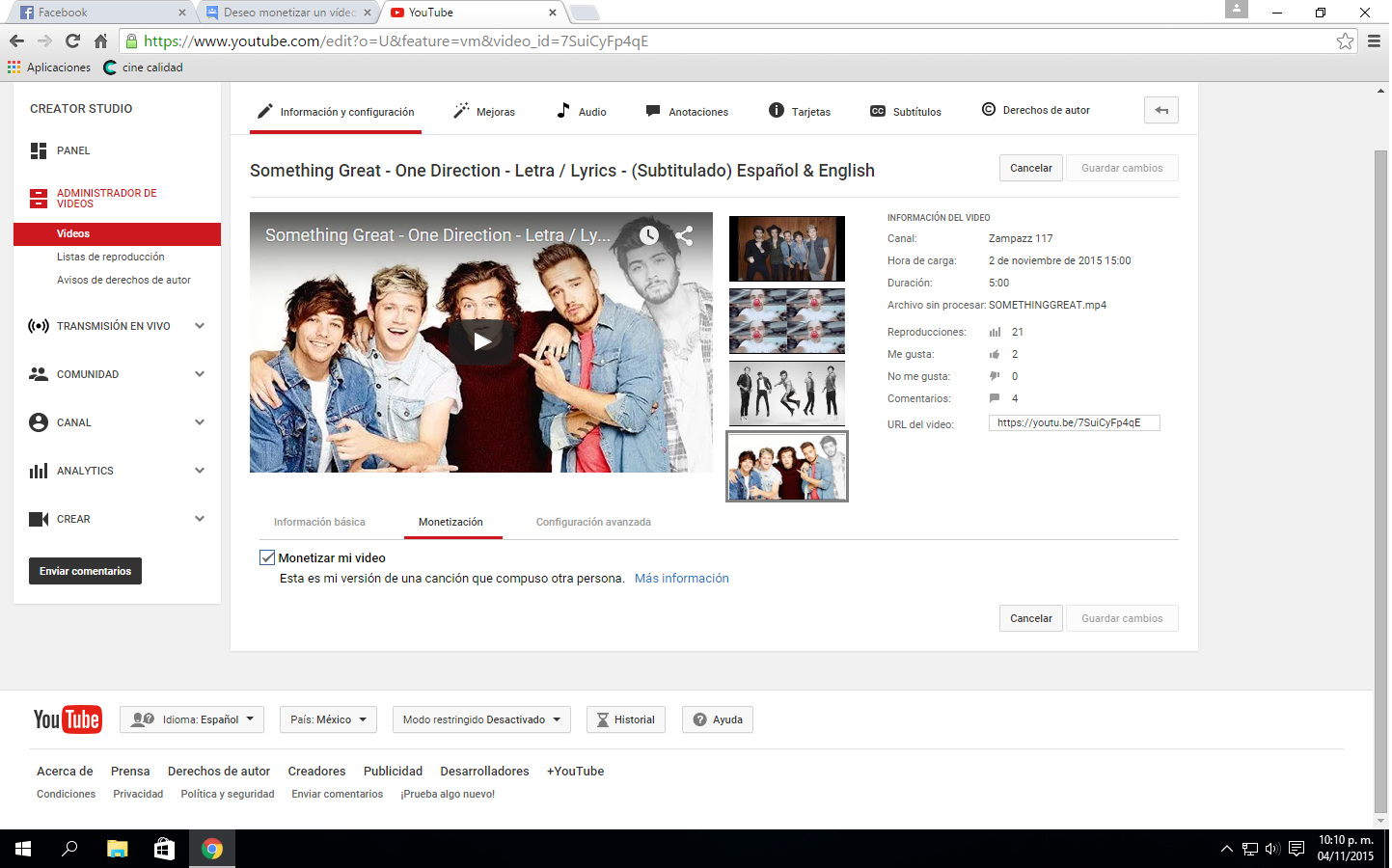Open the Chrome menu hamburger icon
This screenshot has width=1392, height=868.
pos(1374,41)
